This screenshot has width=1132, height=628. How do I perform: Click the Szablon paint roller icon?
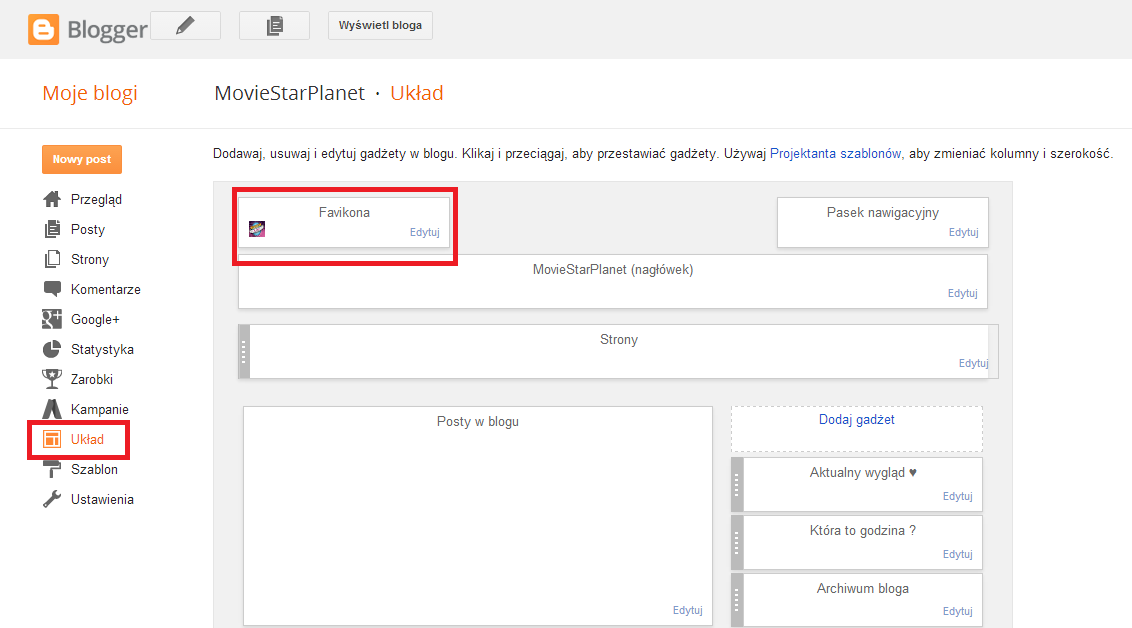pyautogui.click(x=52, y=469)
